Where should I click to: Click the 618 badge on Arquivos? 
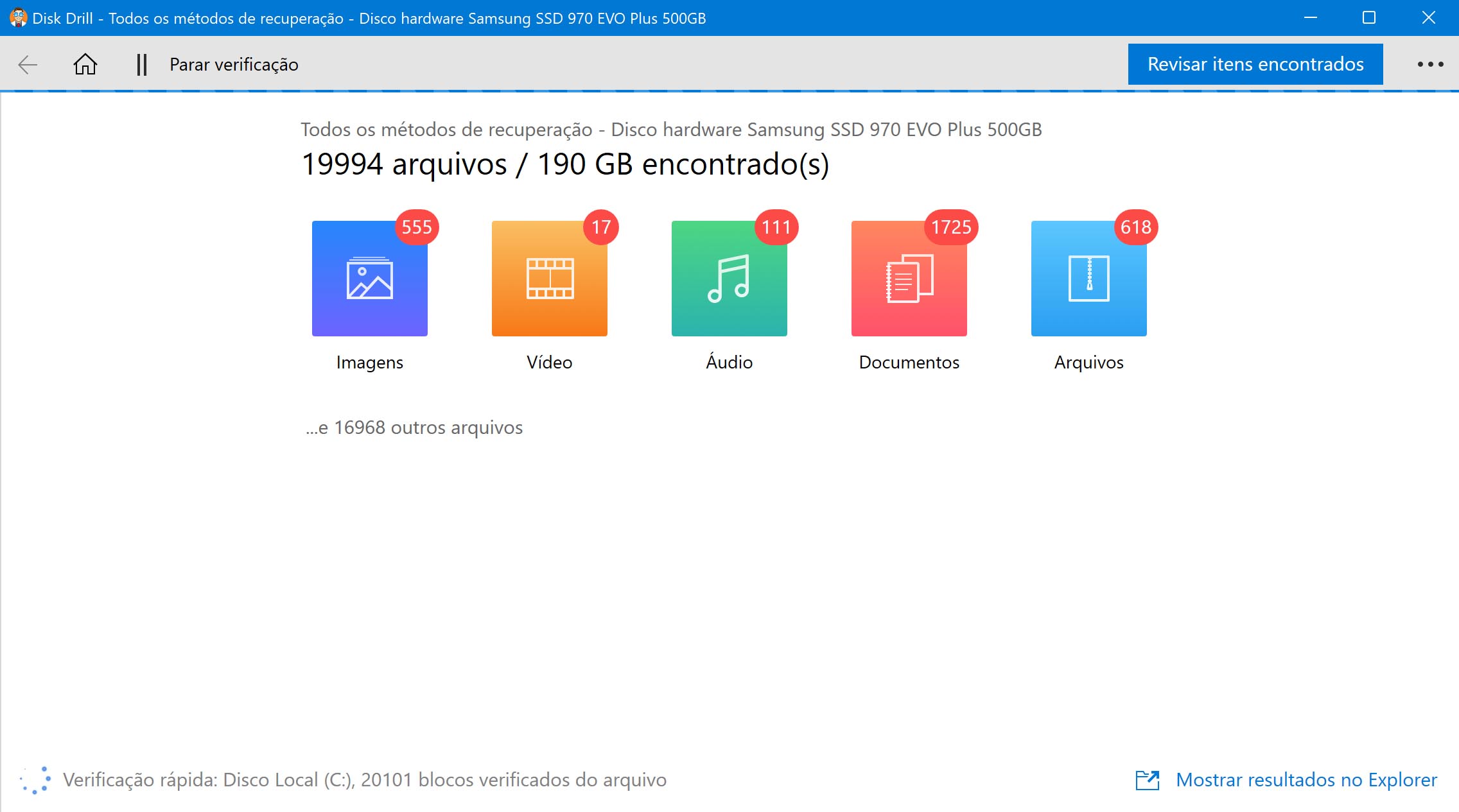[1136, 227]
